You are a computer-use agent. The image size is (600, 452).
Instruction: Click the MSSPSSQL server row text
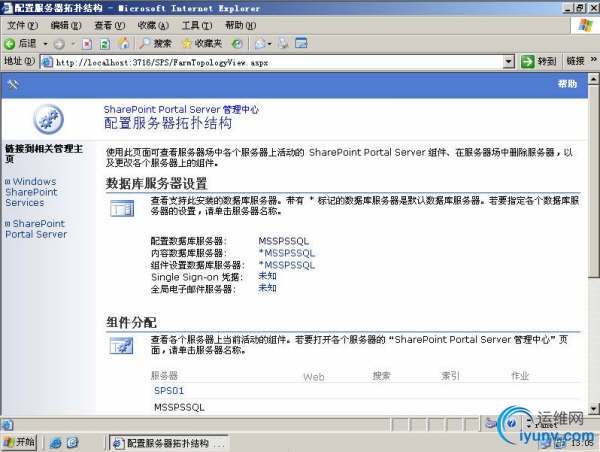(x=179, y=407)
